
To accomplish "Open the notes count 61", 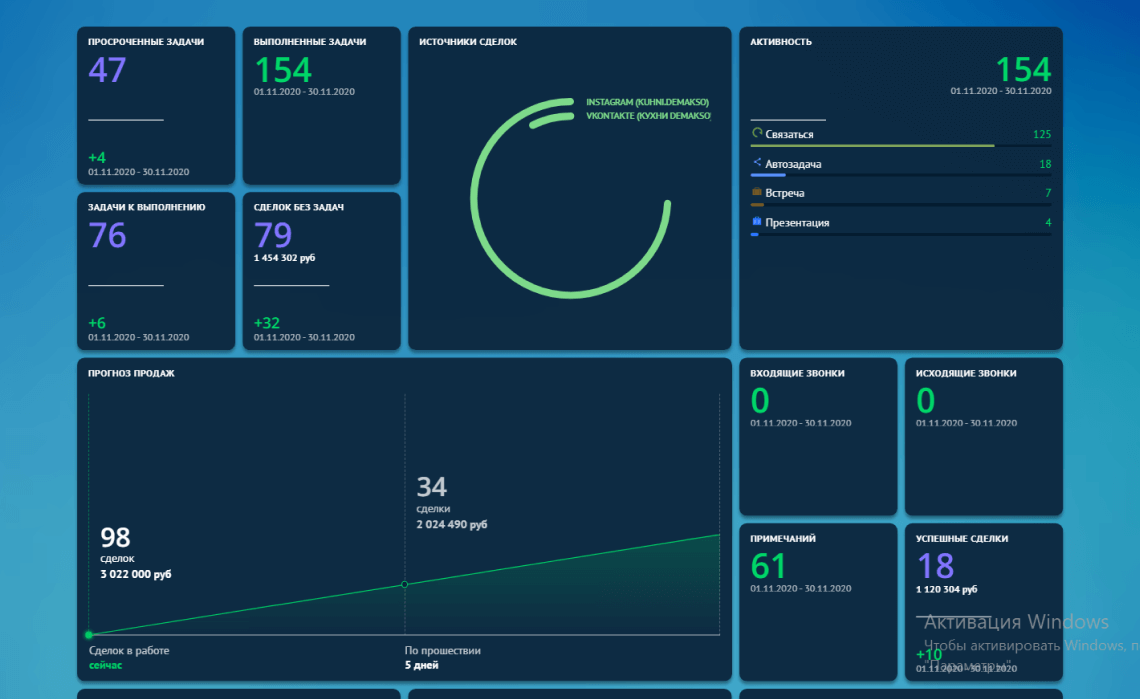I will 768,567.
